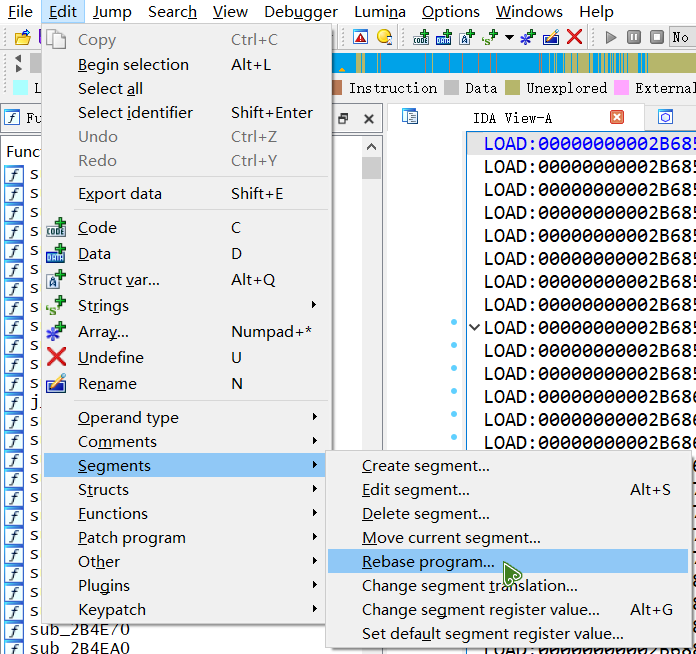Choose Change segment translation... entry
The image size is (696, 654).
508,586
